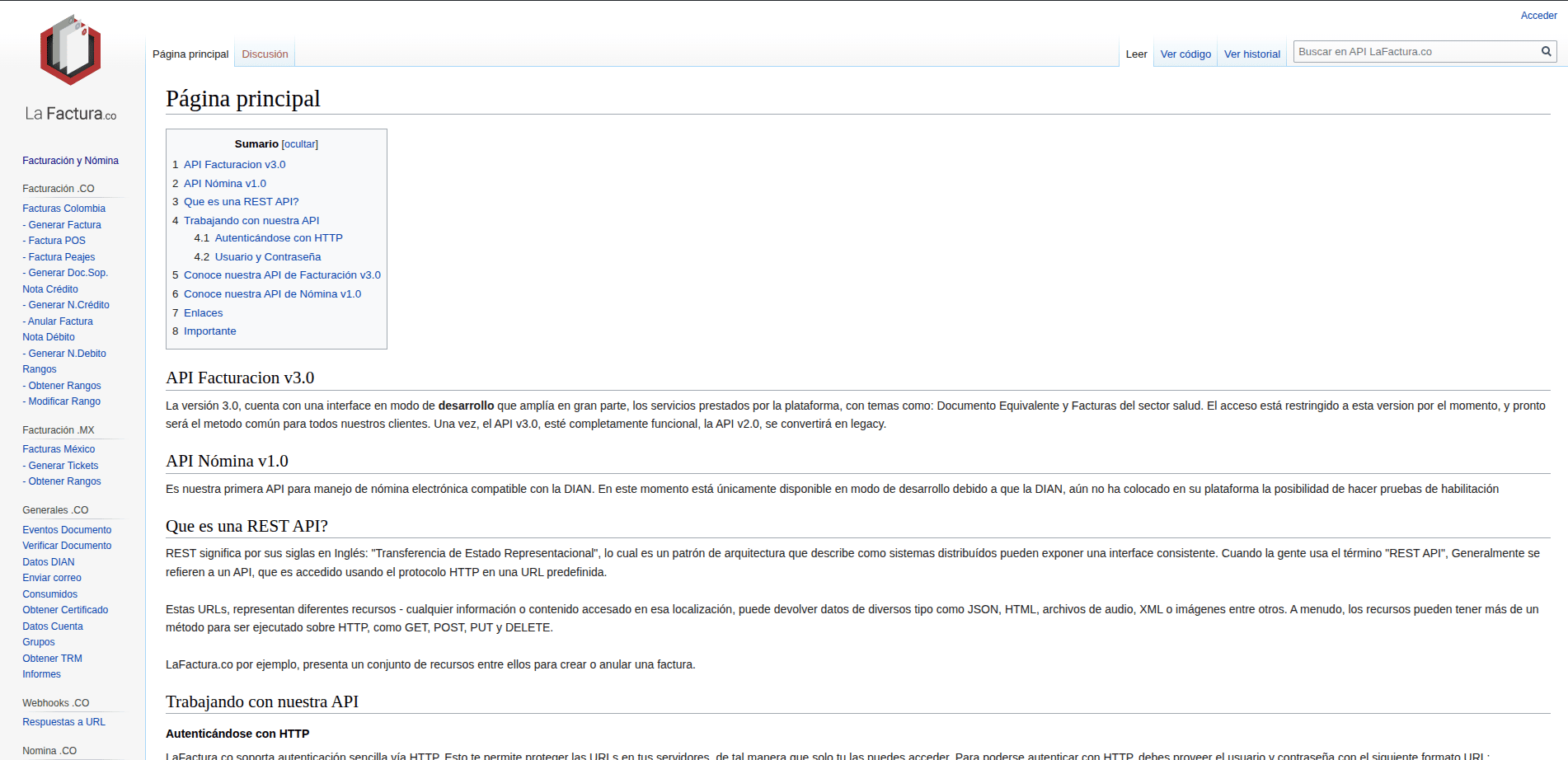The width and height of the screenshot is (1568, 760).
Task: Open Generar N.Debito link
Action: [x=64, y=354]
